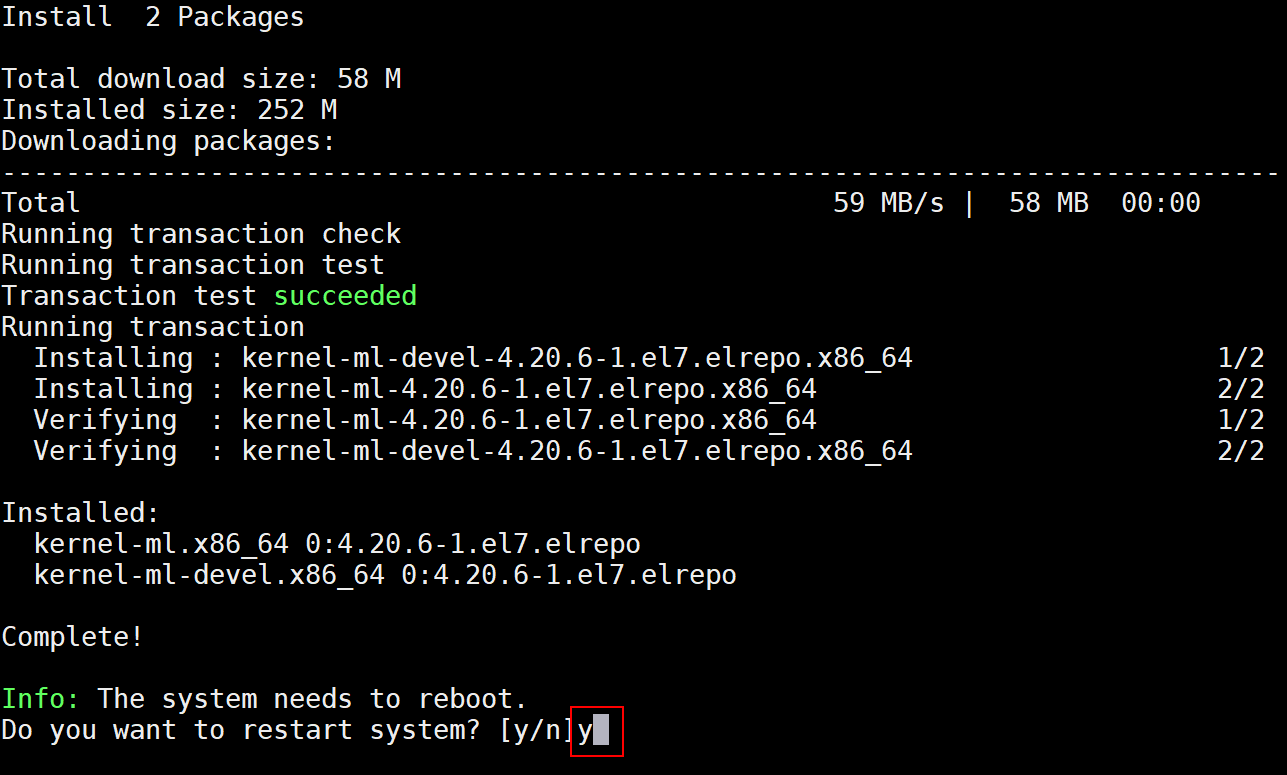Click 'The system needs to reboot.' text
Screen dimensions: 1287x775
(x=313, y=699)
